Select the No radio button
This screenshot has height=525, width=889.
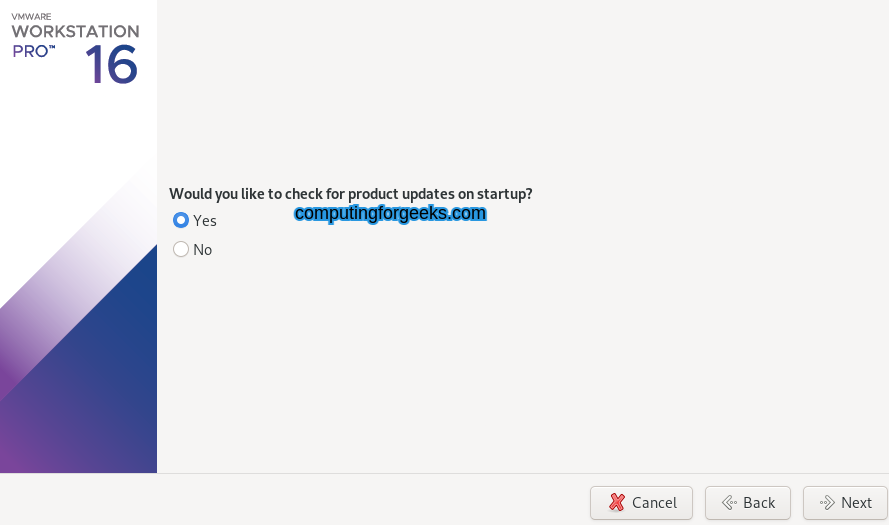click(181, 249)
